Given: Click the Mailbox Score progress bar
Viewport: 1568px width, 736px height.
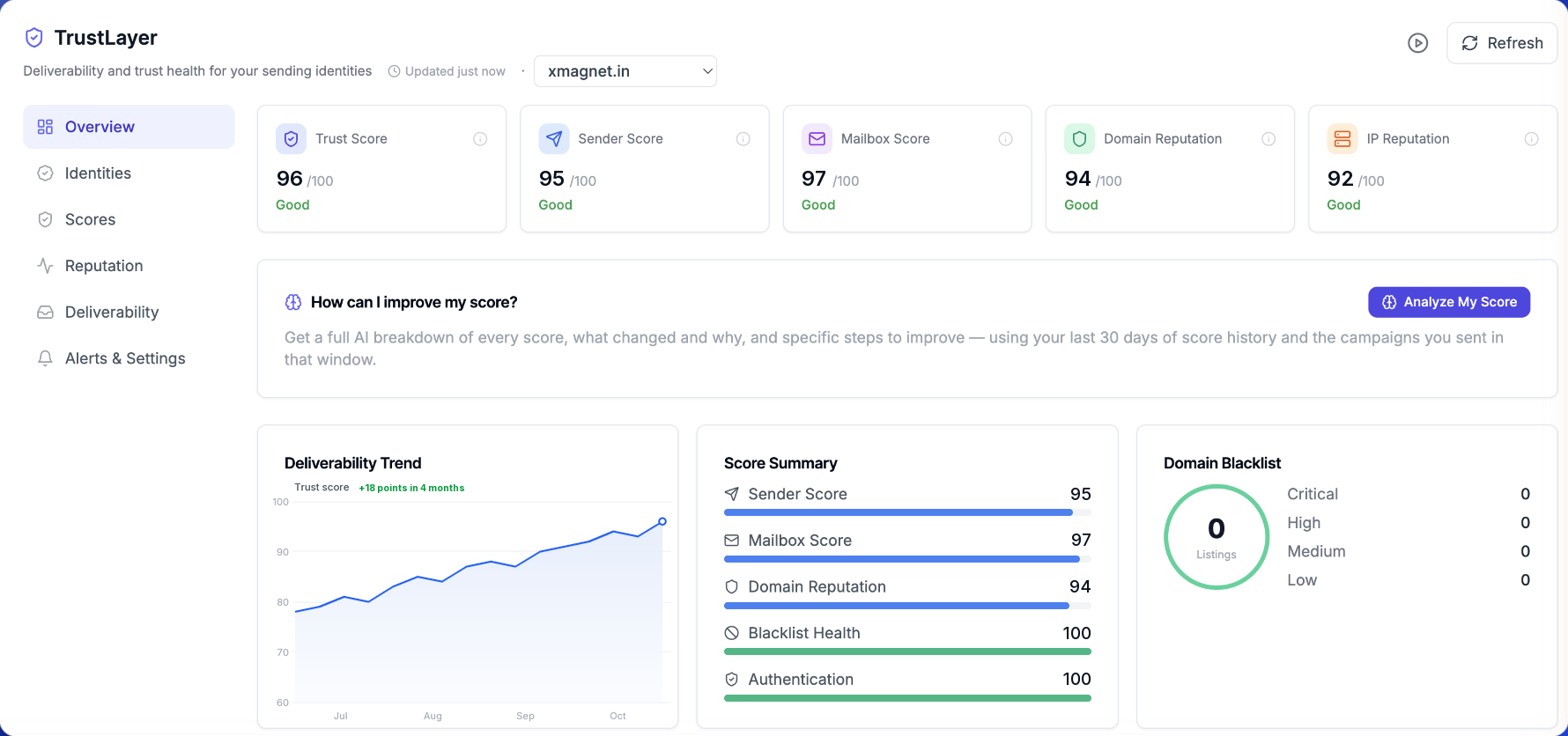Looking at the screenshot, I should click(x=907, y=559).
